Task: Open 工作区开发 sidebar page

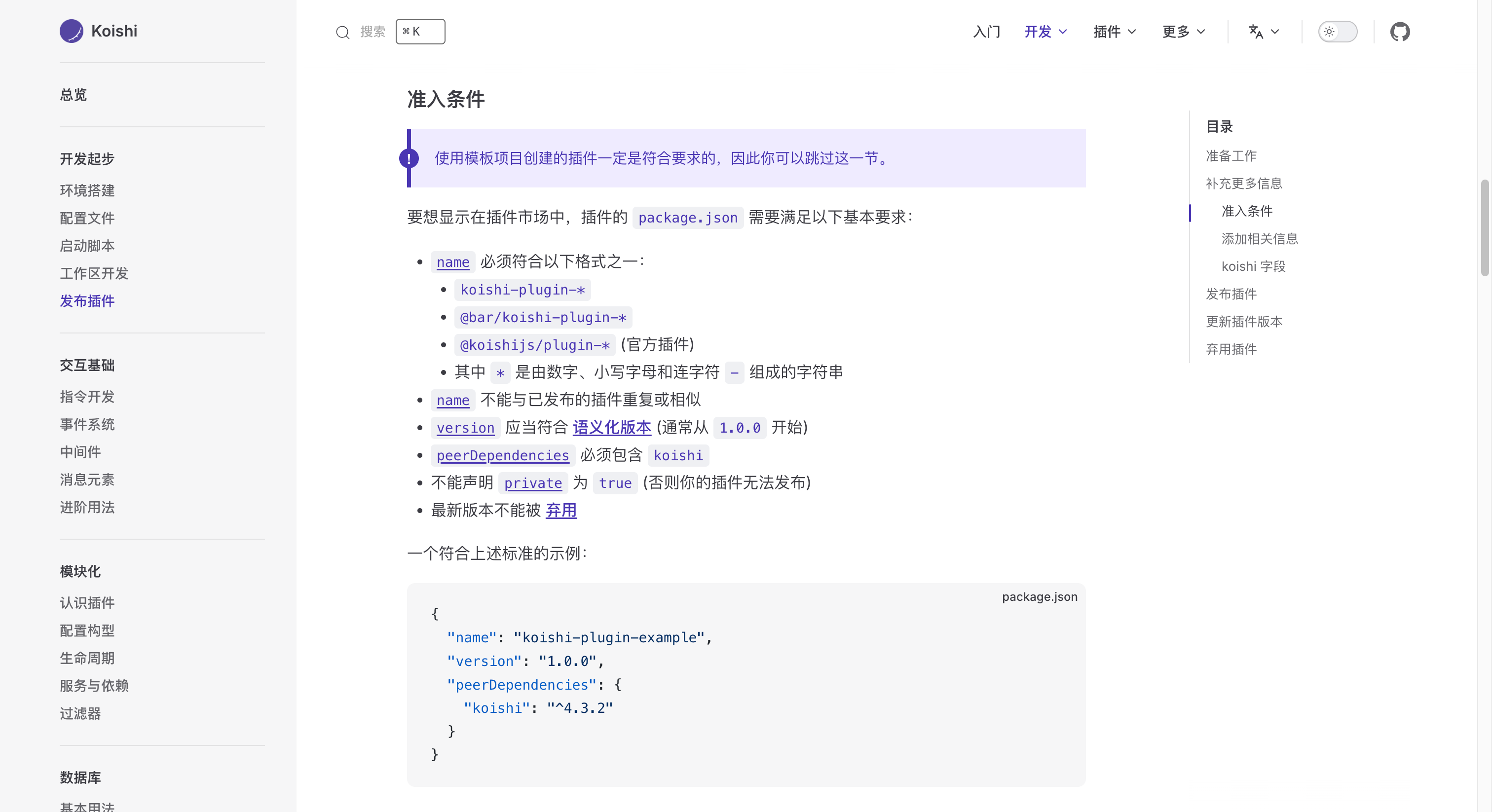Action: pos(94,273)
